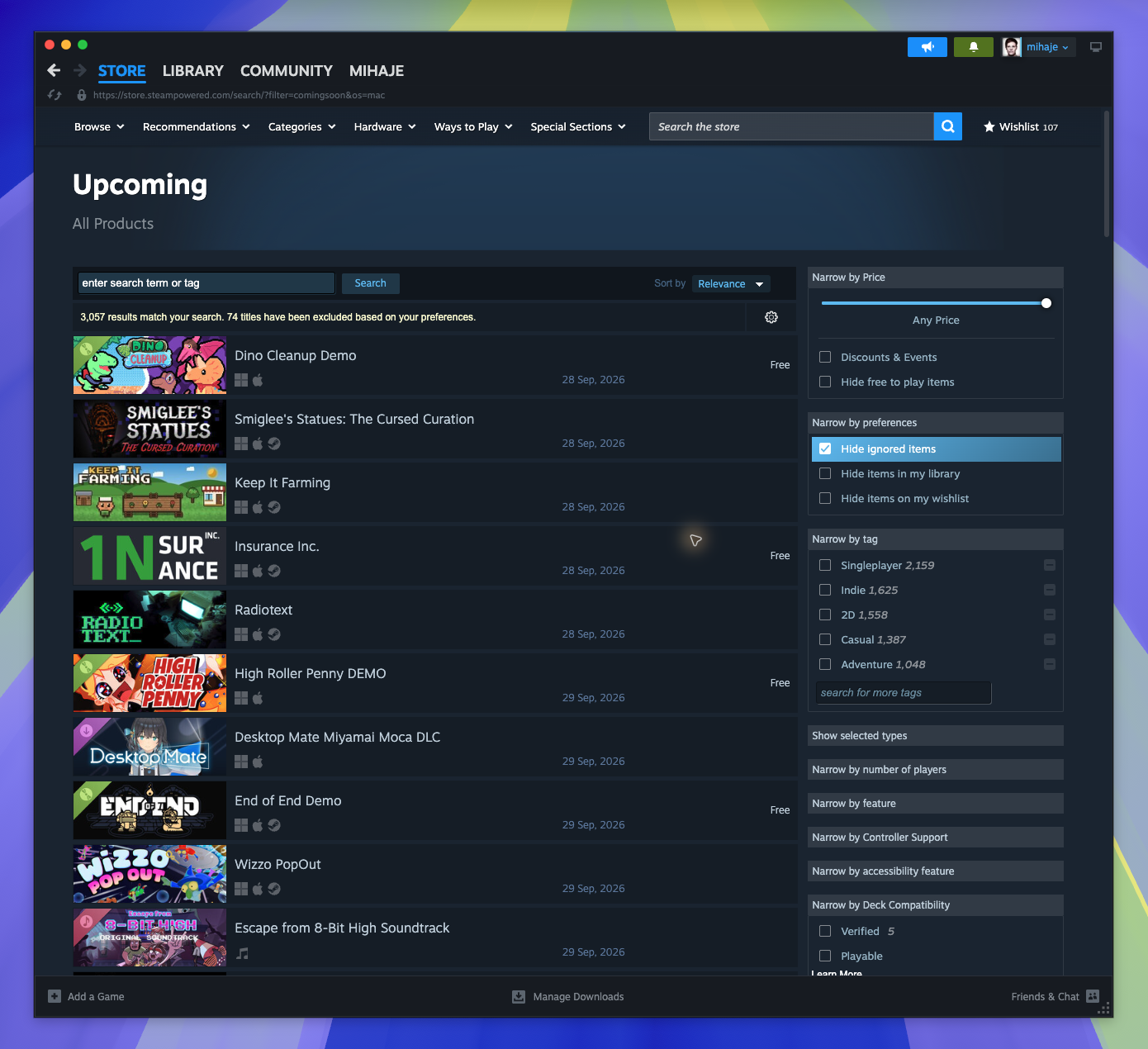Screen dimensions: 1148x1049
Task: Switch to the LIBRARY tab
Action: pyautogui.click(x=193, y=71)
